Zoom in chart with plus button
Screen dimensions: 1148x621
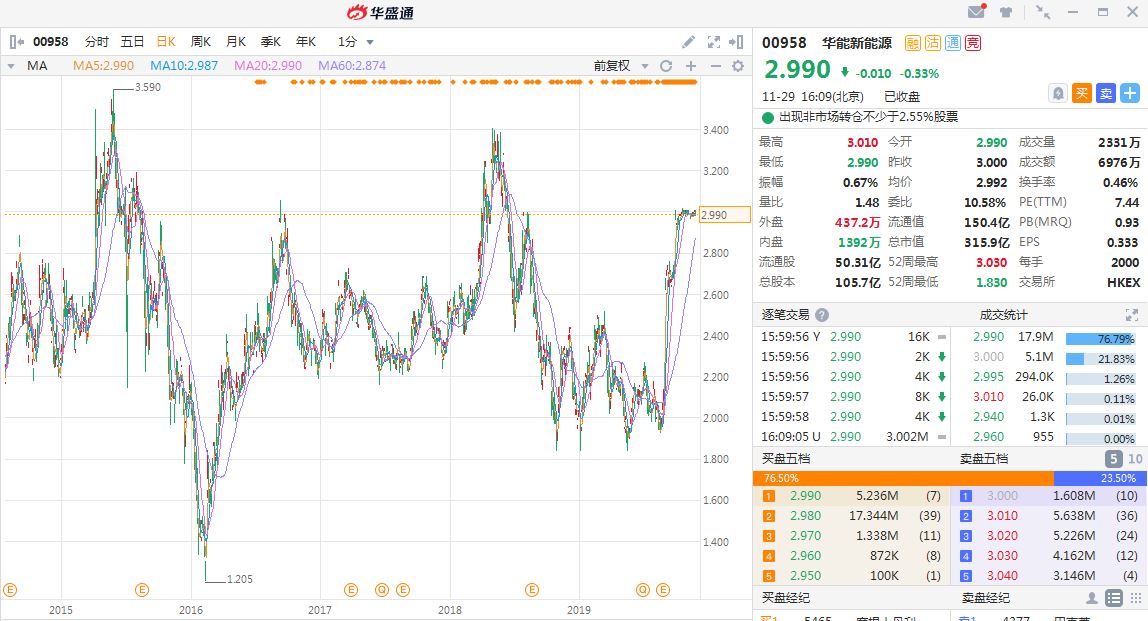tap(691, 66)
